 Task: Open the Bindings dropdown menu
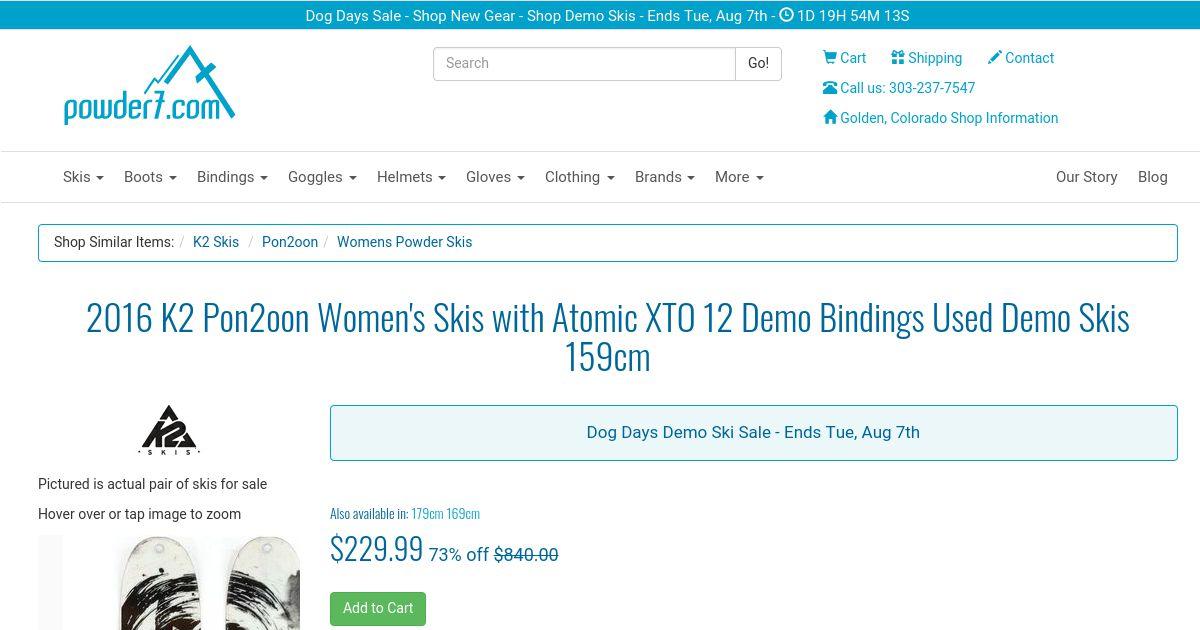pos(232,177)
